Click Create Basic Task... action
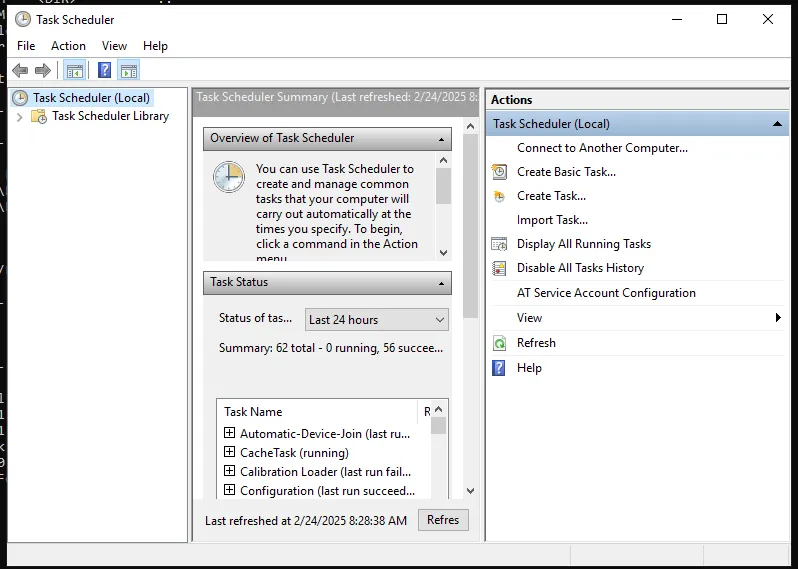Screen dimensions: 798x569 (x=566, y=172)
